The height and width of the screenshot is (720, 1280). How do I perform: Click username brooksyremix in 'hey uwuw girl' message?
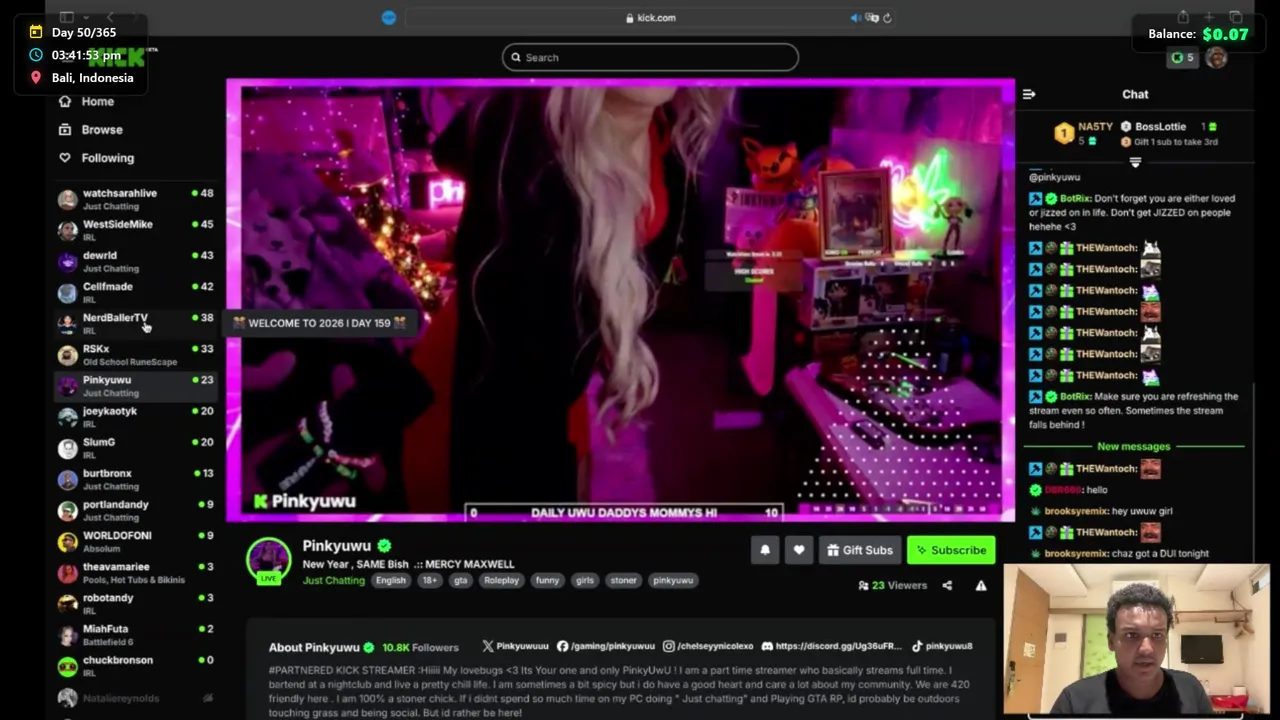pos(1076,511)
